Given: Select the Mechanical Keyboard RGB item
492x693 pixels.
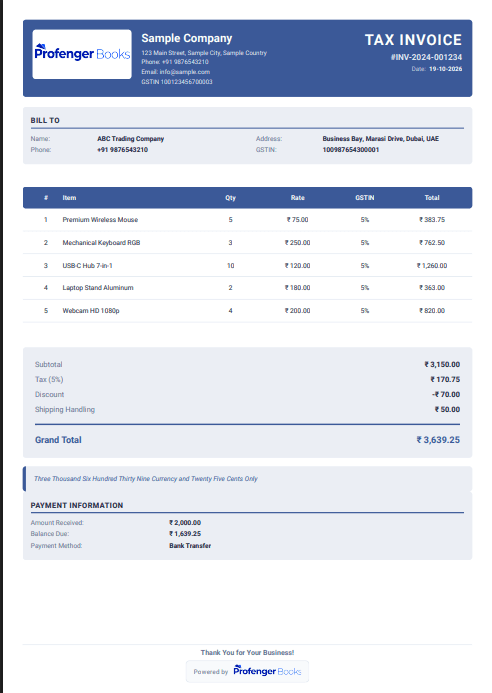Looking at the screenshot, I should [101, 243].
